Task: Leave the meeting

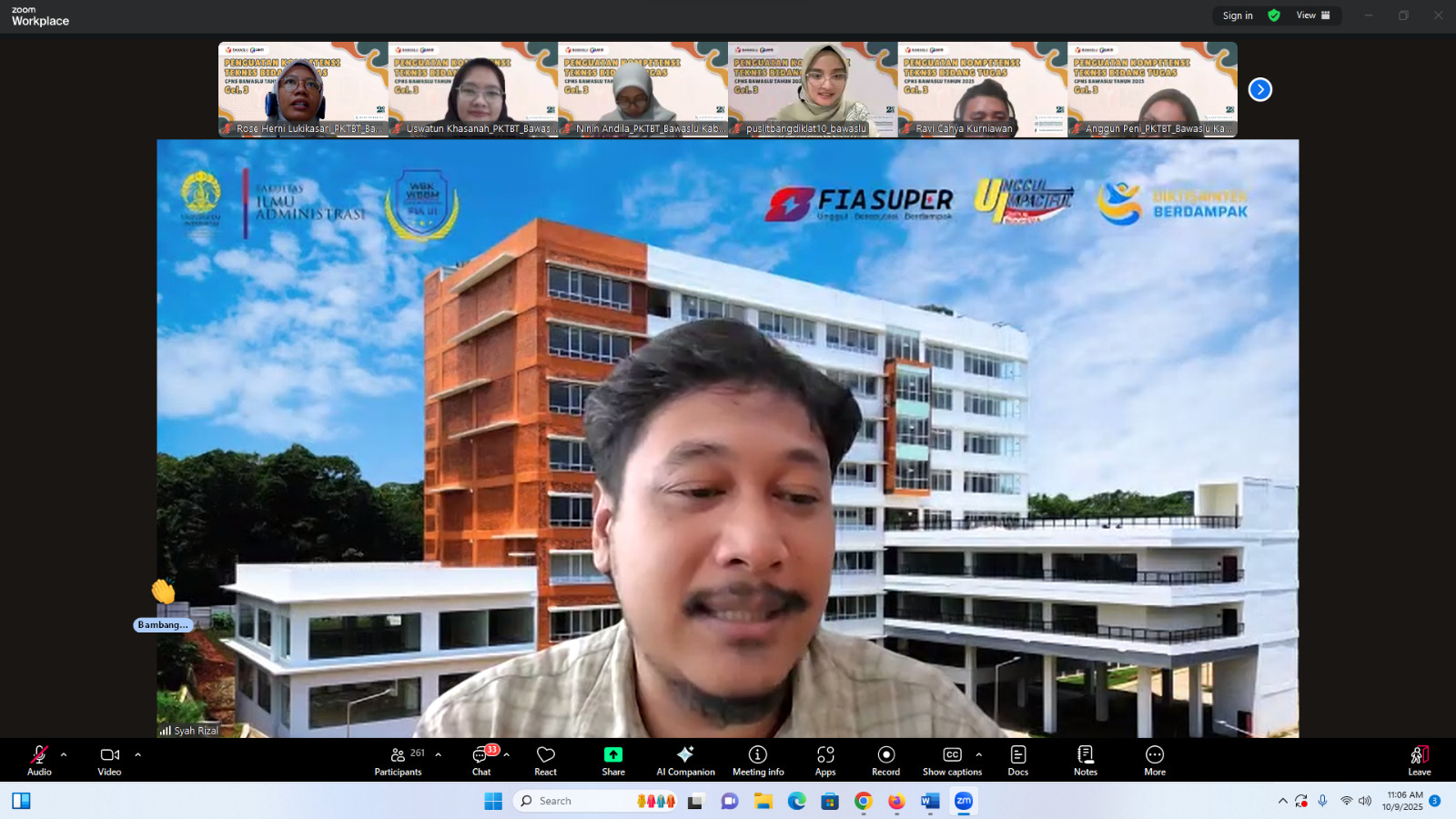Action: coord(1419,760)
